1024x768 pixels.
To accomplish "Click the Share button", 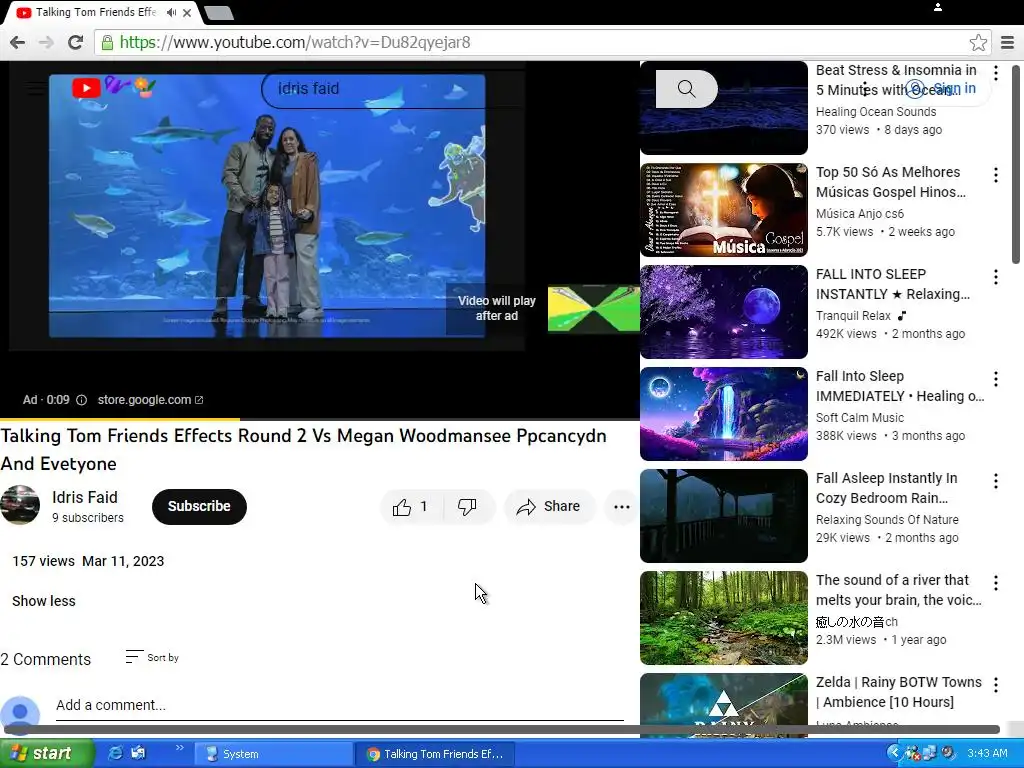I will [x=549, y=507].
